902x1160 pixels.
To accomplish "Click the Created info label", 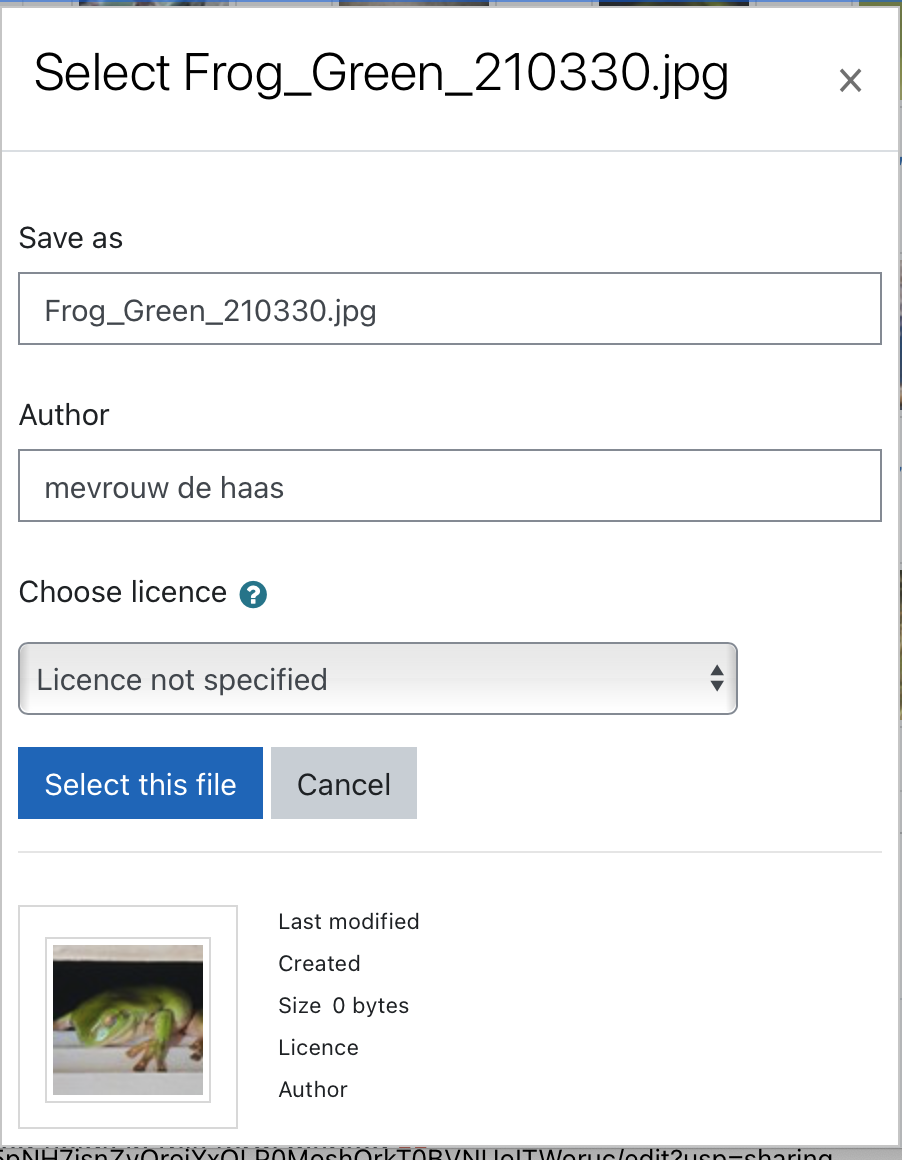I will coord(320,963).
